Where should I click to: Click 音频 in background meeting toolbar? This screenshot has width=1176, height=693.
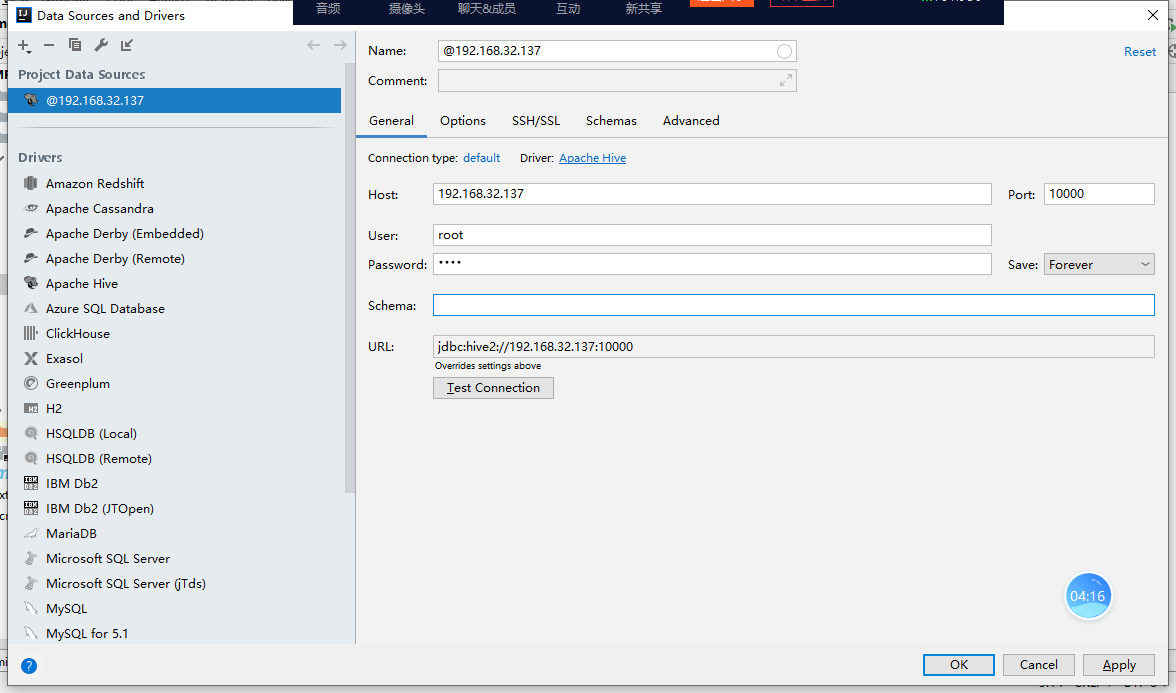[328, 8]
